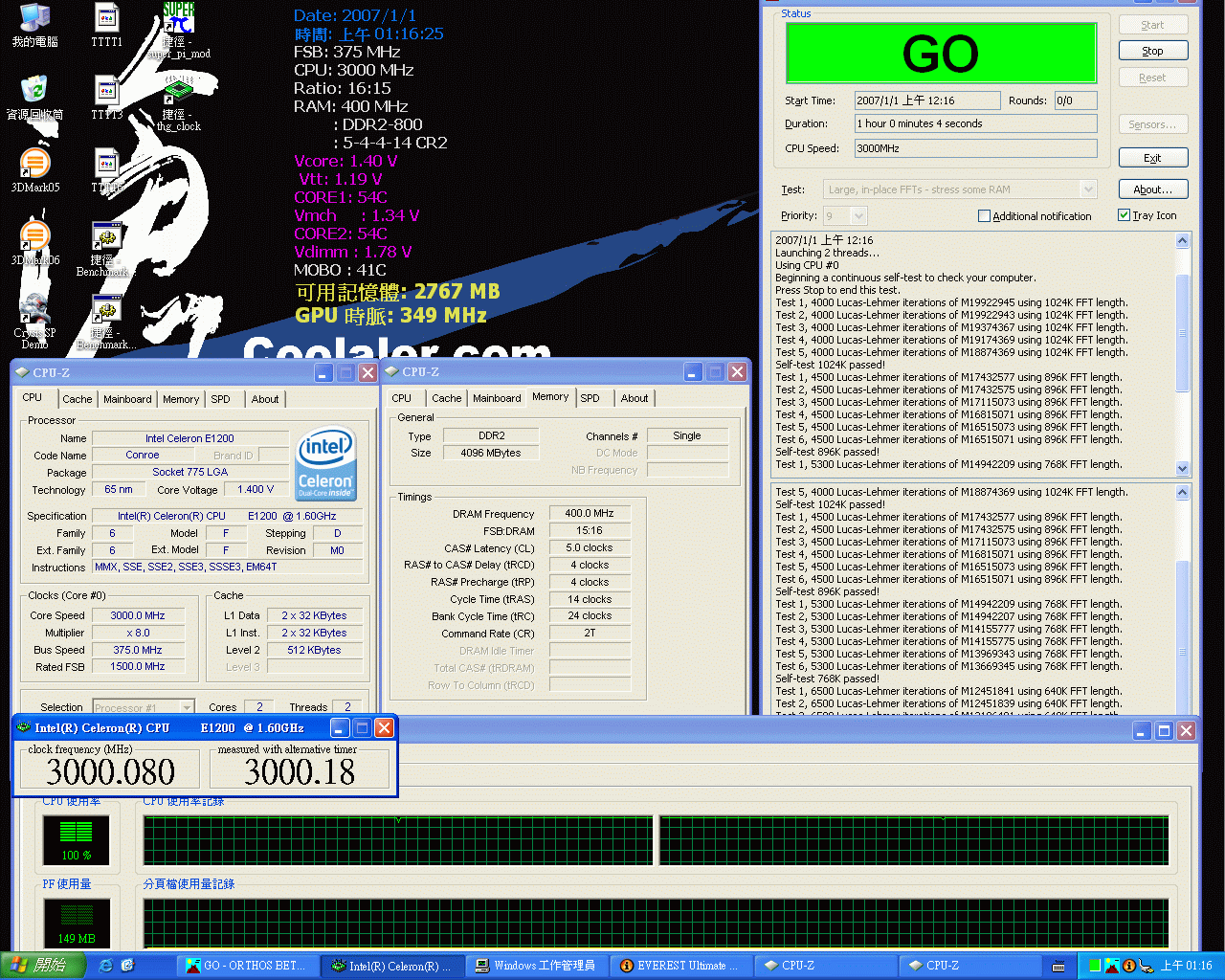Click the alternative timer reading 3000.18
Screen dimensions: 1225x980
tap(300, 771)
